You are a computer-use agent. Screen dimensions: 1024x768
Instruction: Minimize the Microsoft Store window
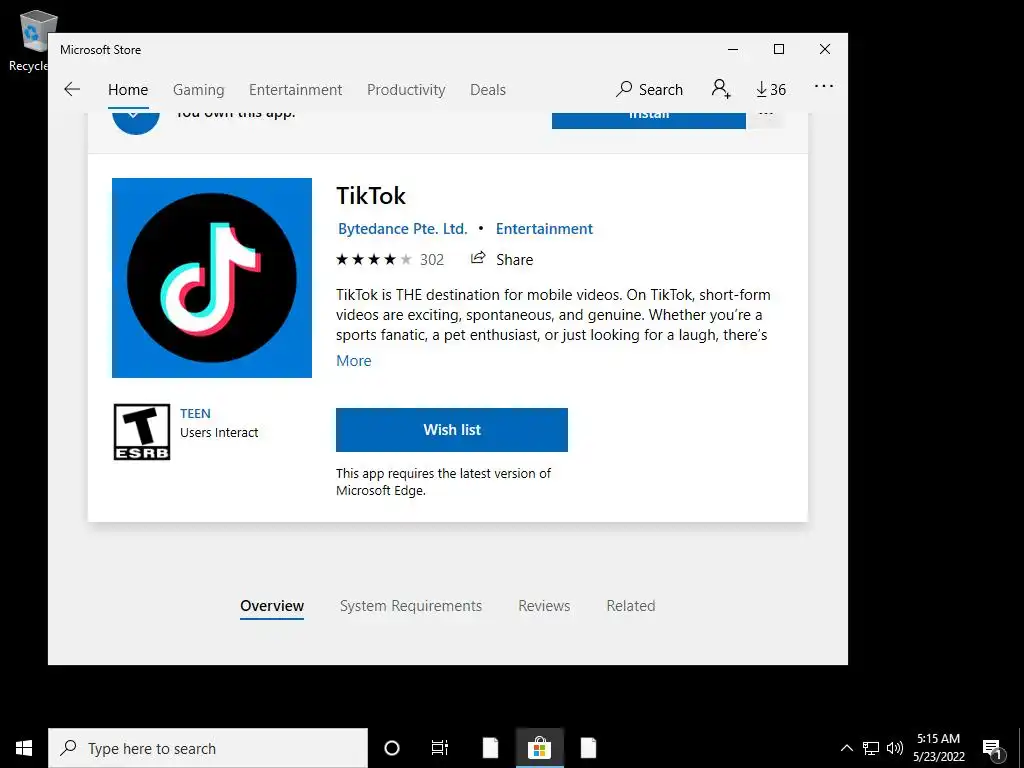[x=733, y=50]
